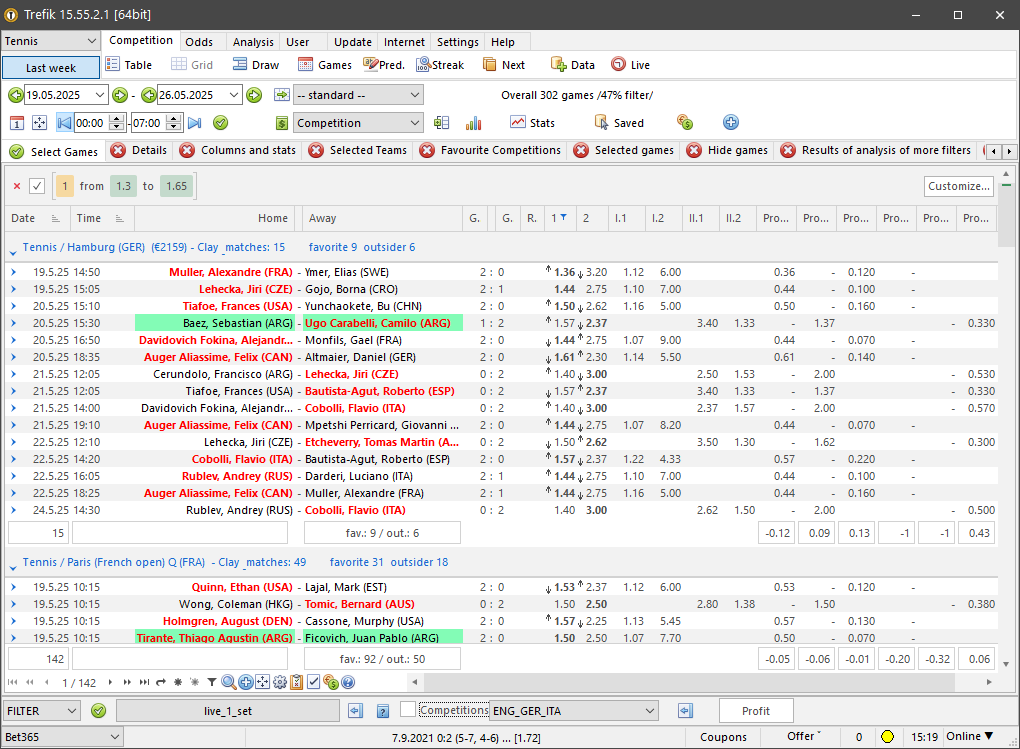Open the Data tool in the toolbar
Image resolution: width=1020 pixels, height=749 pixels.
[x=555, y=64]
